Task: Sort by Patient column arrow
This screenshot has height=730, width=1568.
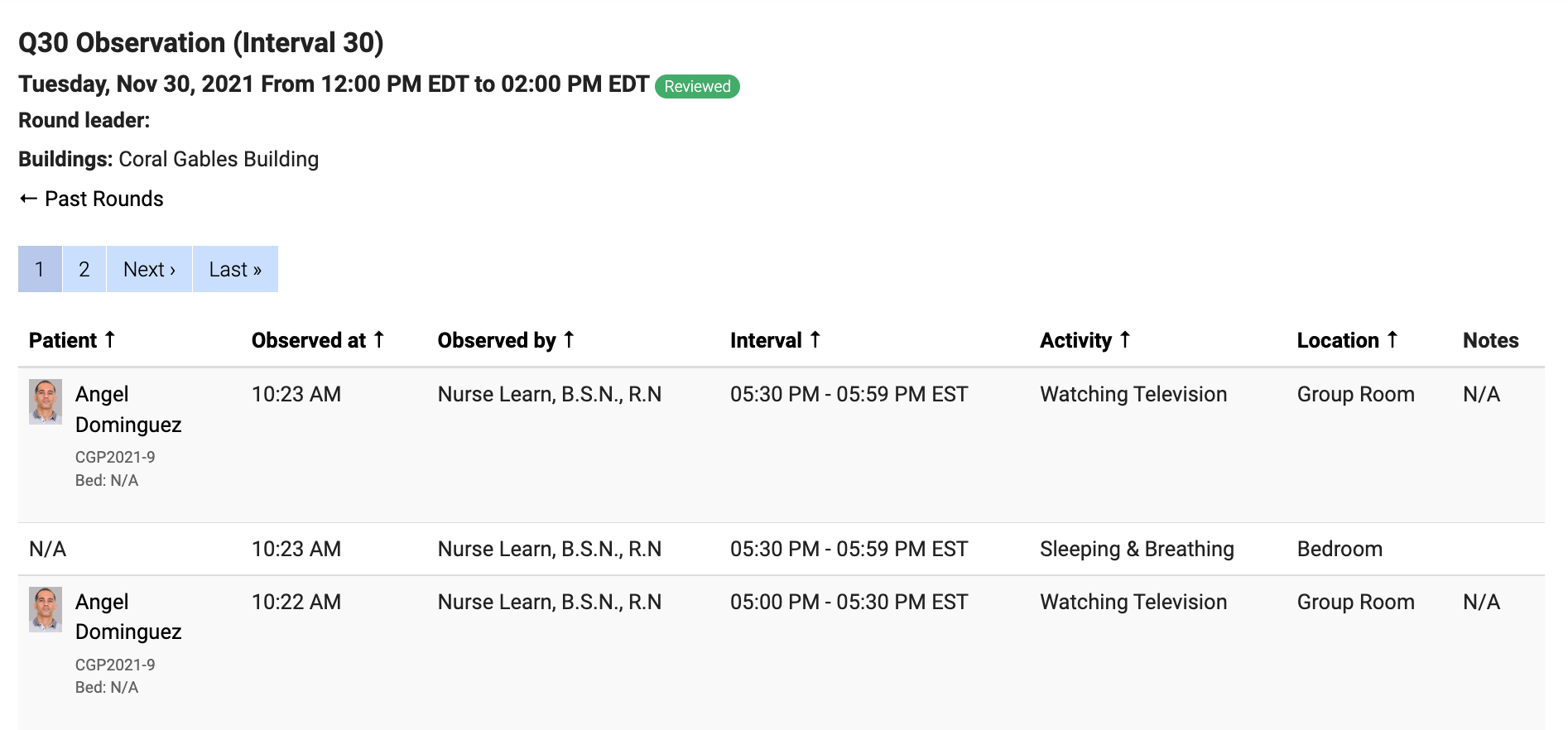Action: [x=109, y=339]
